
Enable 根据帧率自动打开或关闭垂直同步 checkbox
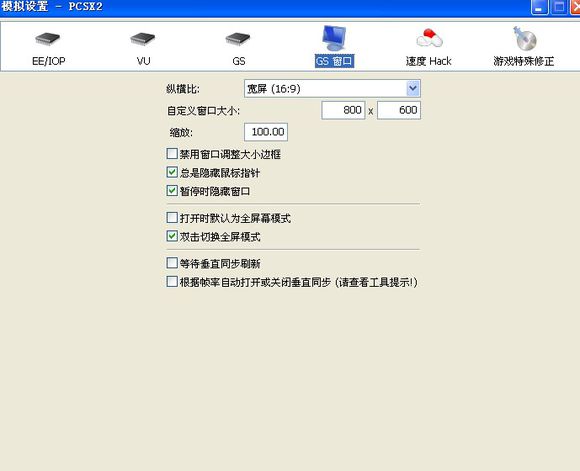coord(172,282)
